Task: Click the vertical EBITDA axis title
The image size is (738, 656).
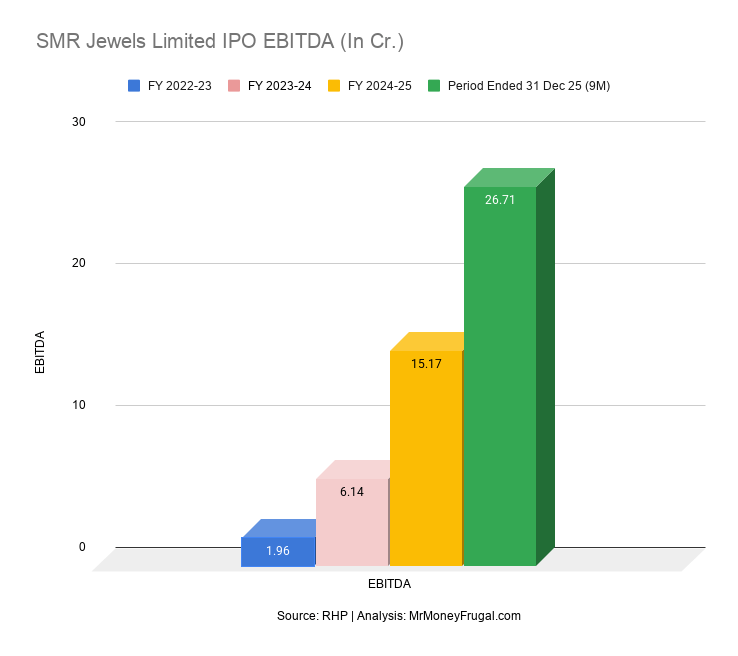Action: pos(40,352)
